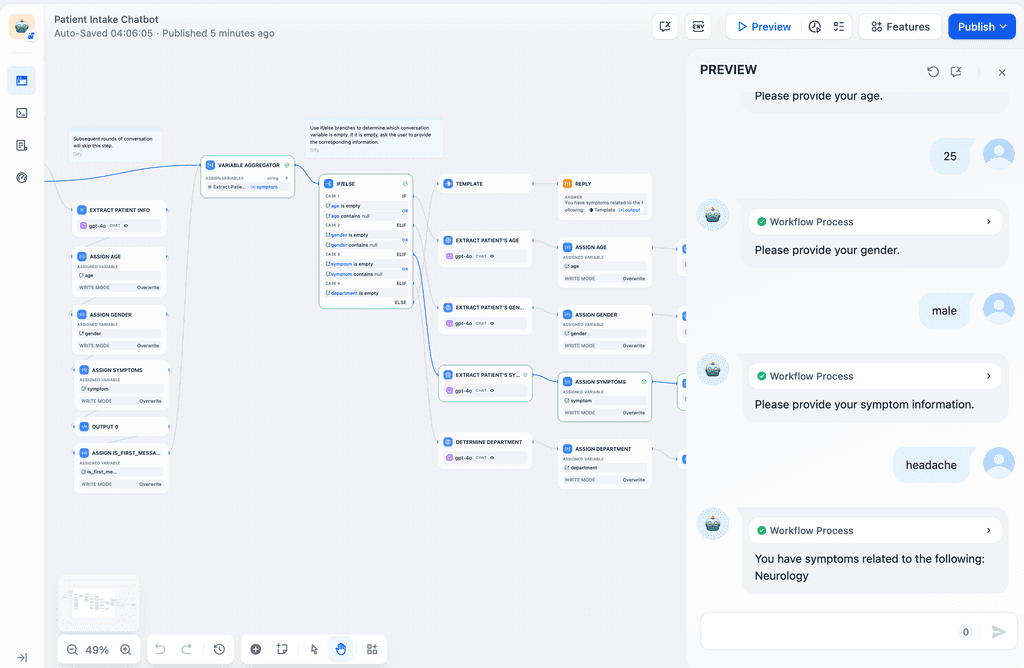Open API Access from the left sidebar
The height and width of the screenshot is (668, 1024).
click(22, 112)
